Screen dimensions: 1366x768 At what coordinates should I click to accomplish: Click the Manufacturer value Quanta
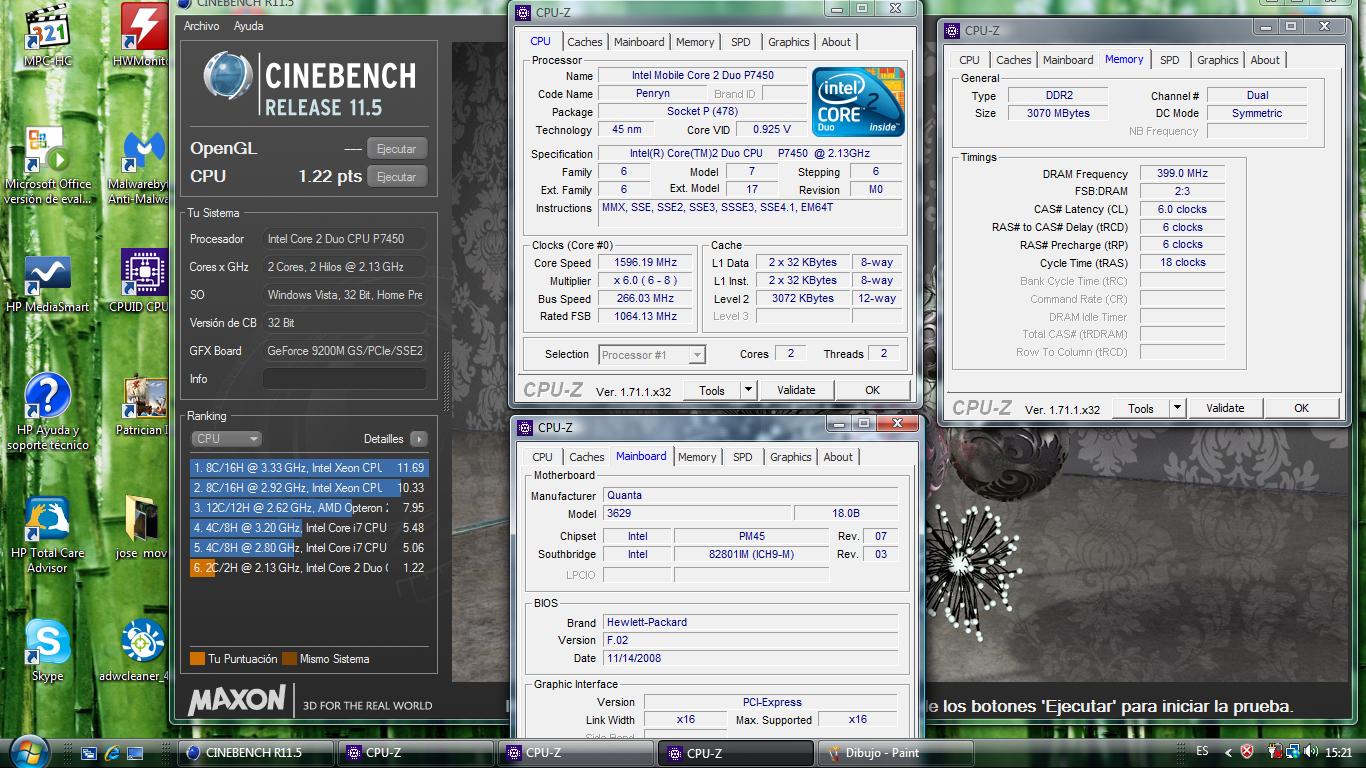[750, 495]
